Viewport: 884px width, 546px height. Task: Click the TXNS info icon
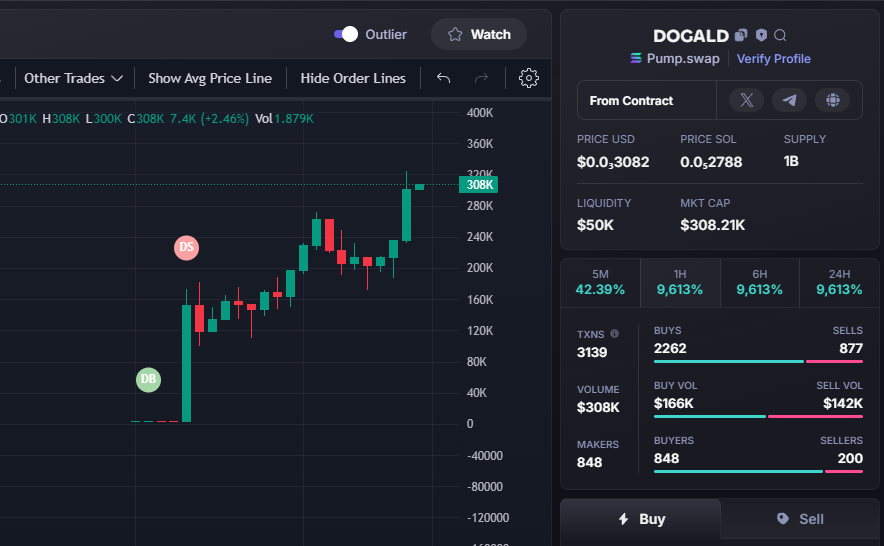(615, 333)
